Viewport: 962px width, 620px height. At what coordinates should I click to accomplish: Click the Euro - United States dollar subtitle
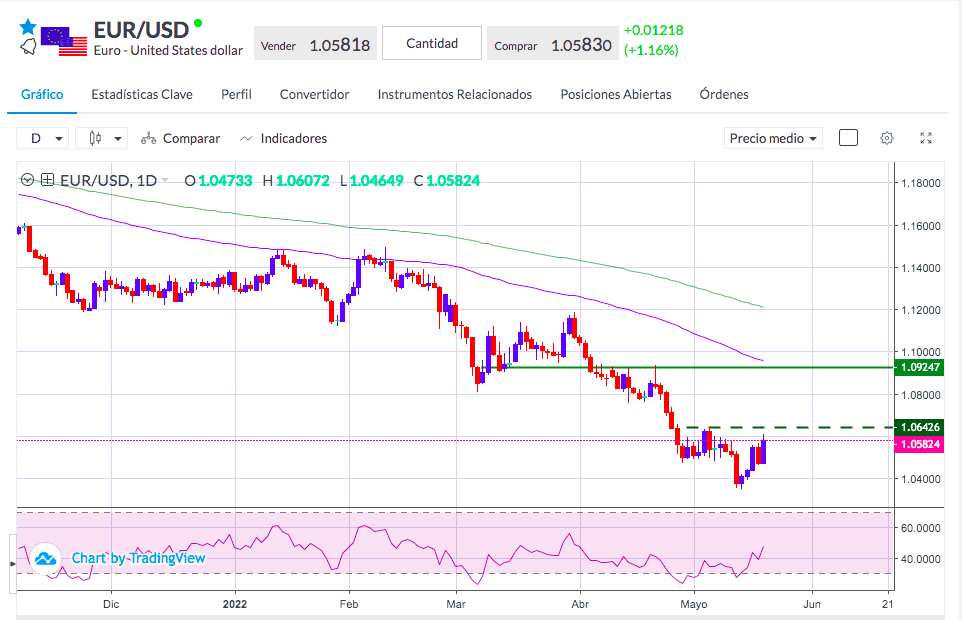[x=168, y=51]
